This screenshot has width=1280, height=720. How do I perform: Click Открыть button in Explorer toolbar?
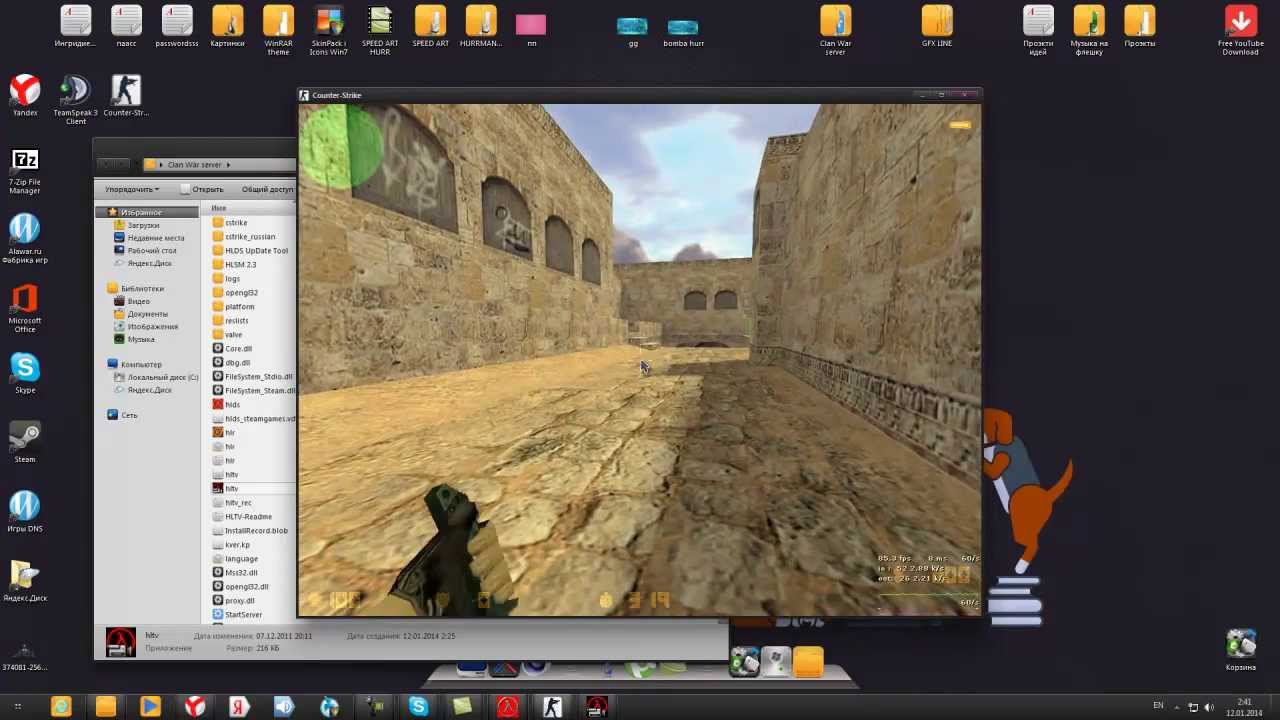point(202,189)
